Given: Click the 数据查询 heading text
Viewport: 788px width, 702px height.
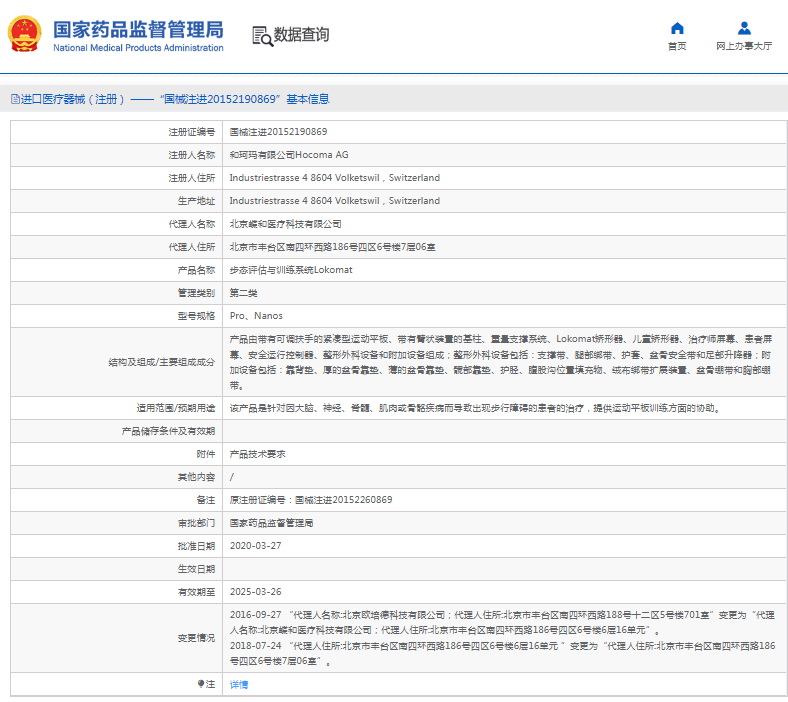Looking at the screenshot, I should click(x=301, y=35).
